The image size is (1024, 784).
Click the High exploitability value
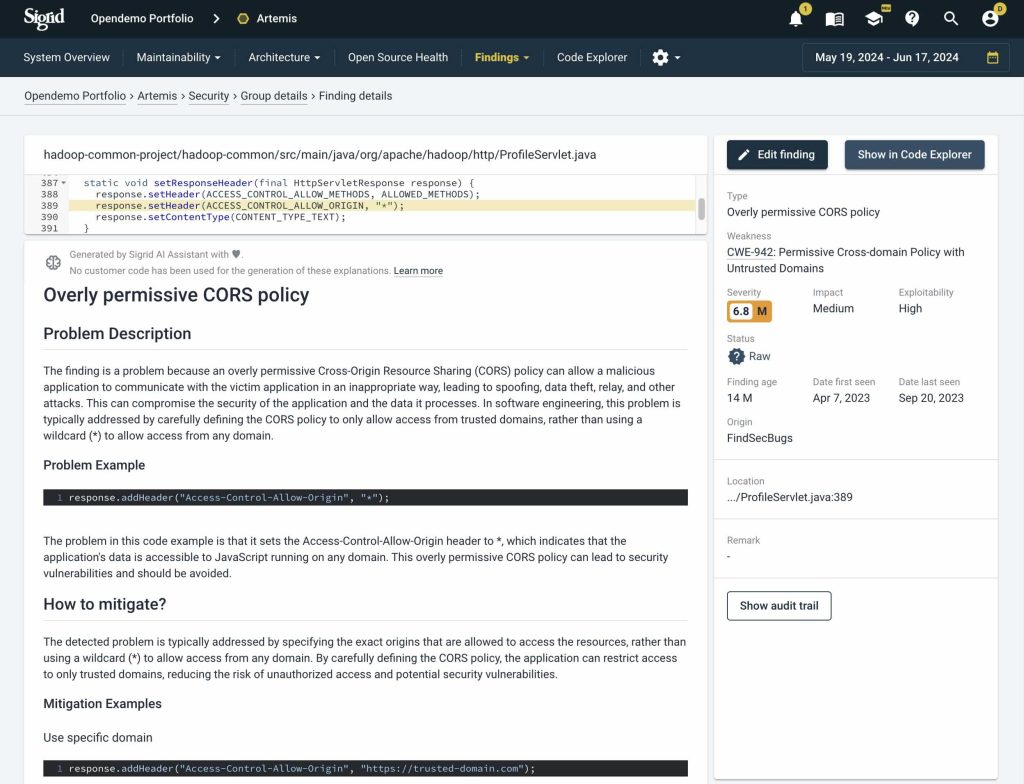click(910, 308)
